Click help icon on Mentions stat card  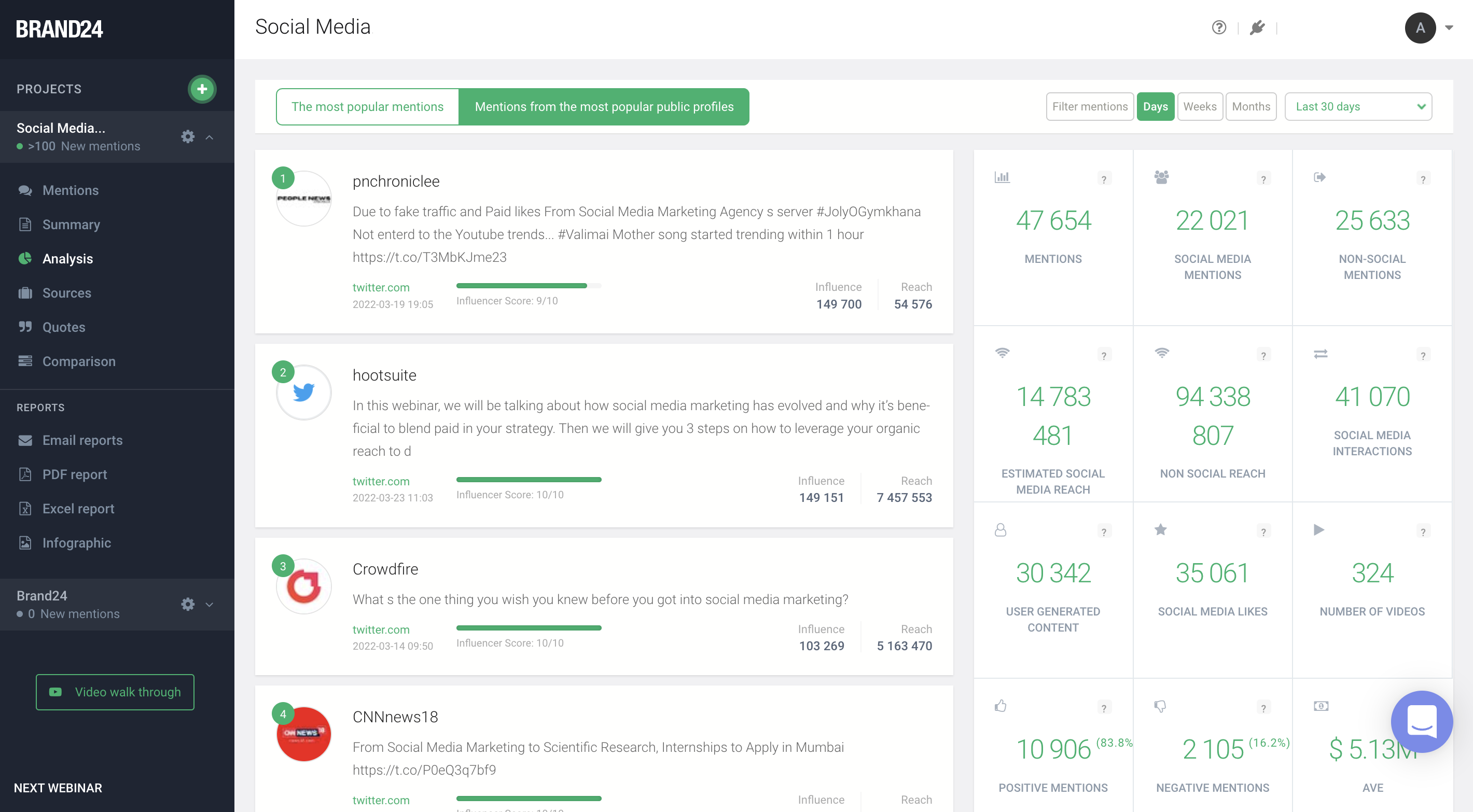(x=1104, y=179)
